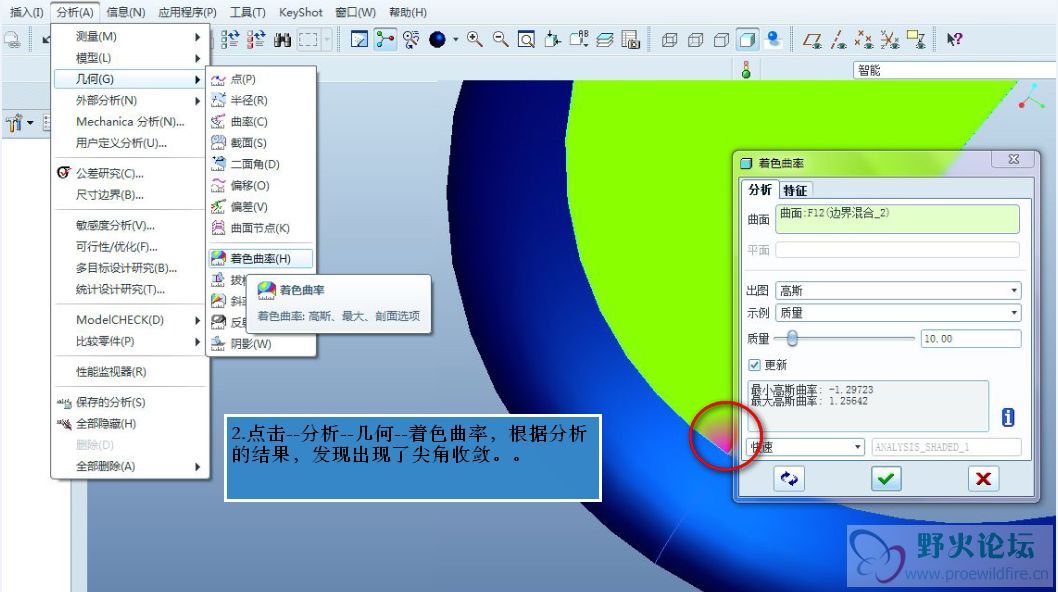The image size is (1058, 592).
Task: Toggle datum axes display
Action: (839, 40)
